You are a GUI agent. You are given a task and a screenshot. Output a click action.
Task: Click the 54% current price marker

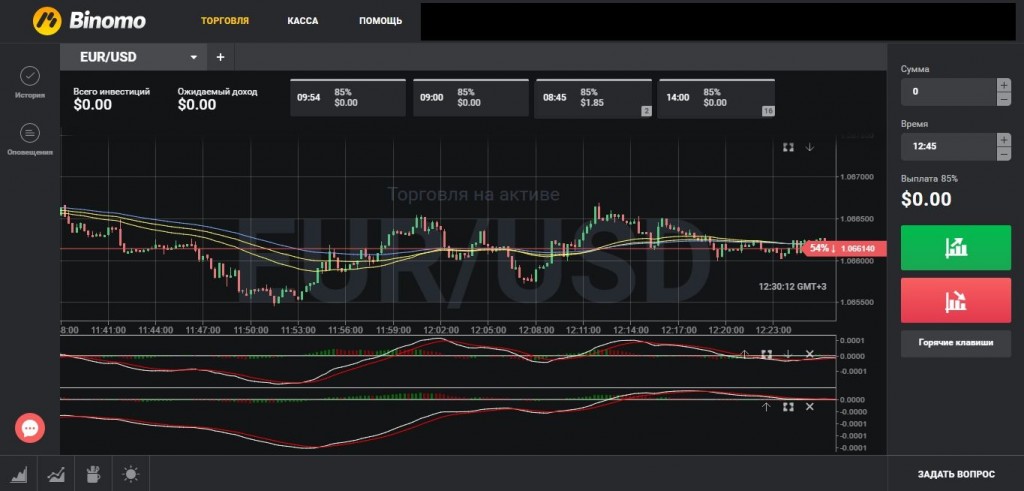[x=844, y=249]
